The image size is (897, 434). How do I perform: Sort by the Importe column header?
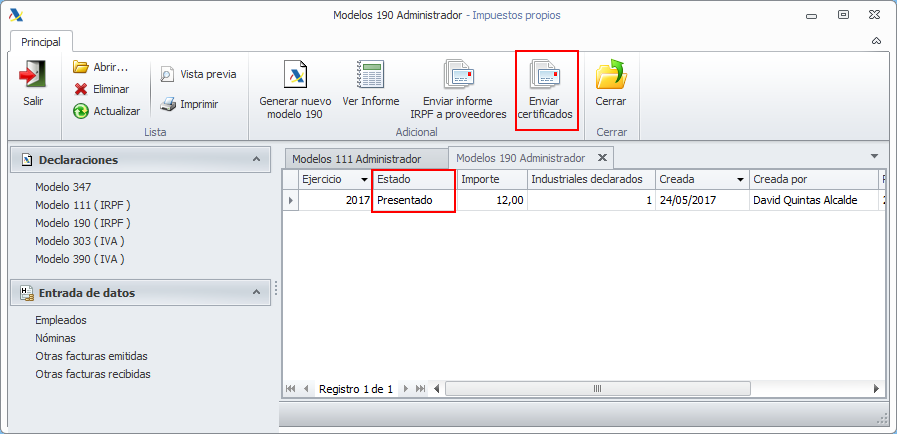click(x=492, y=180)
